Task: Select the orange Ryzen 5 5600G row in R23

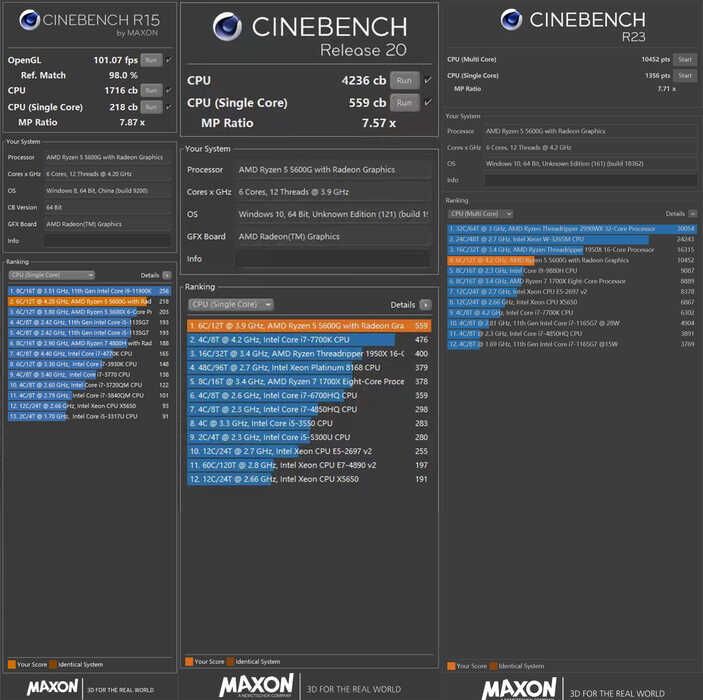Action: (572, 261)
